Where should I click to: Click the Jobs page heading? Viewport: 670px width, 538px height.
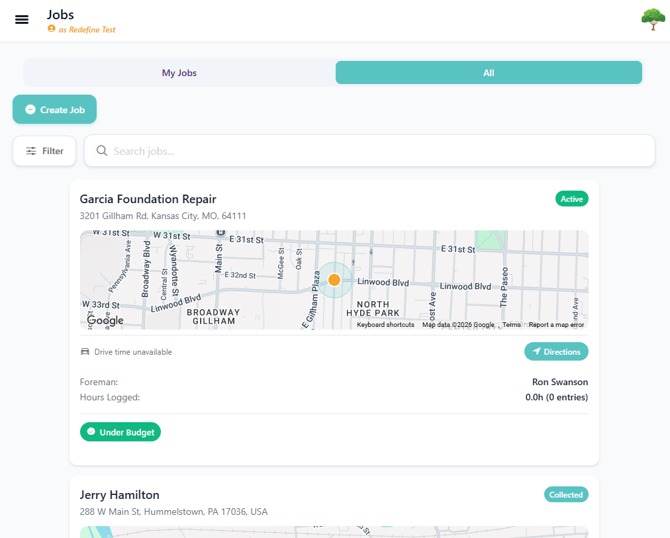[x=60, y=15]
